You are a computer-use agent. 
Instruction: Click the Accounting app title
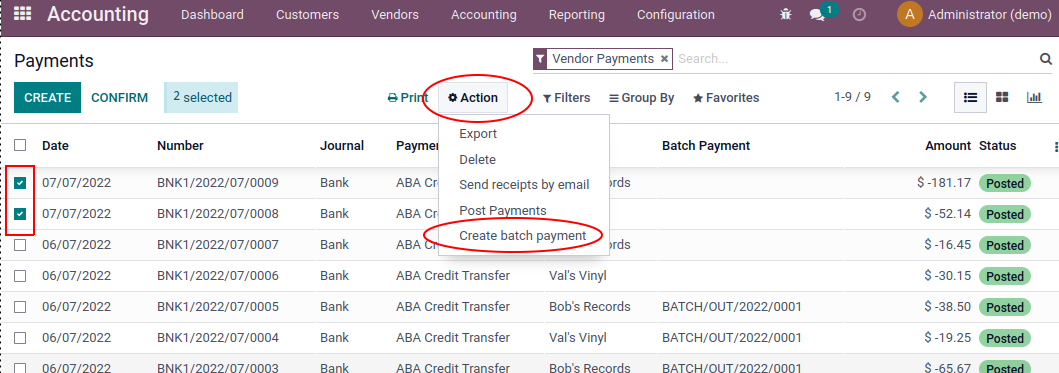(x=98, y=14)
